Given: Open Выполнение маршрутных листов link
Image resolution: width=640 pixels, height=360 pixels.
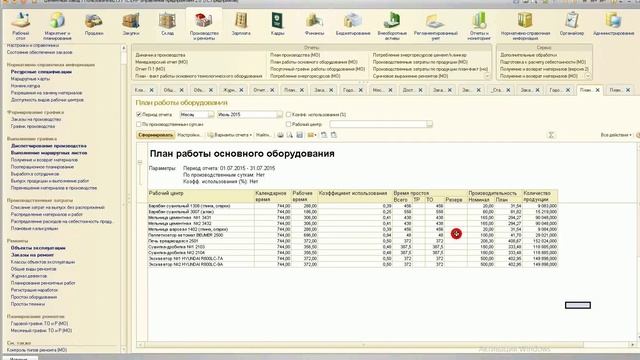Looking at the screenshot, I should (x=49, y=153).
